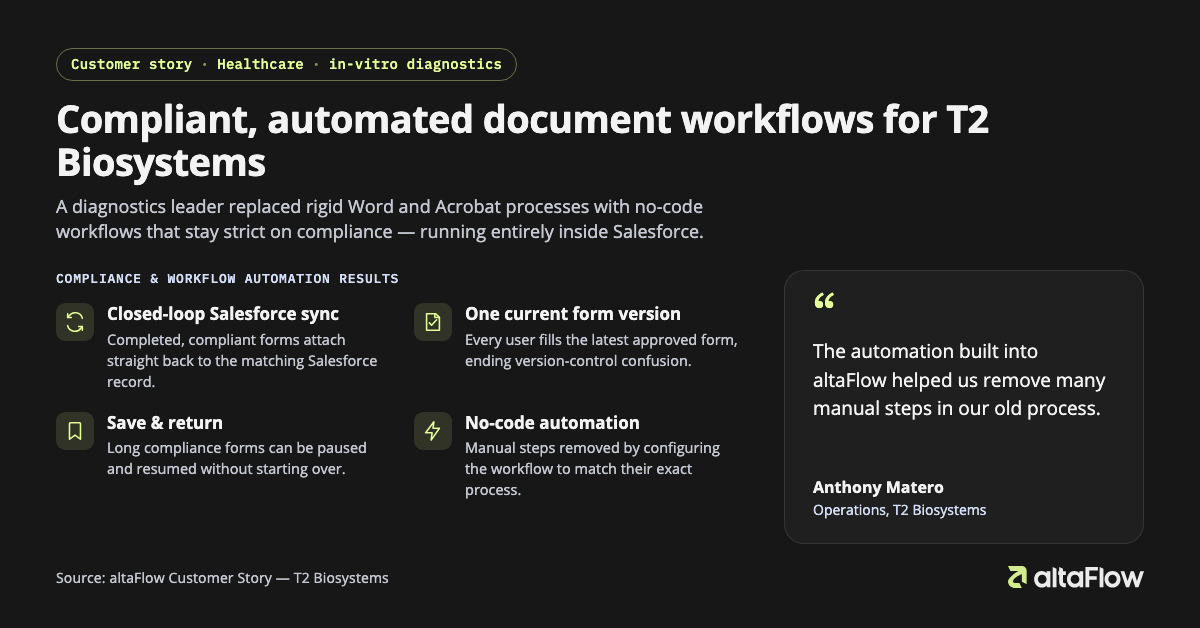
Task: Click the name 'Anthony Matero'
Action: (x=878, y=488)
